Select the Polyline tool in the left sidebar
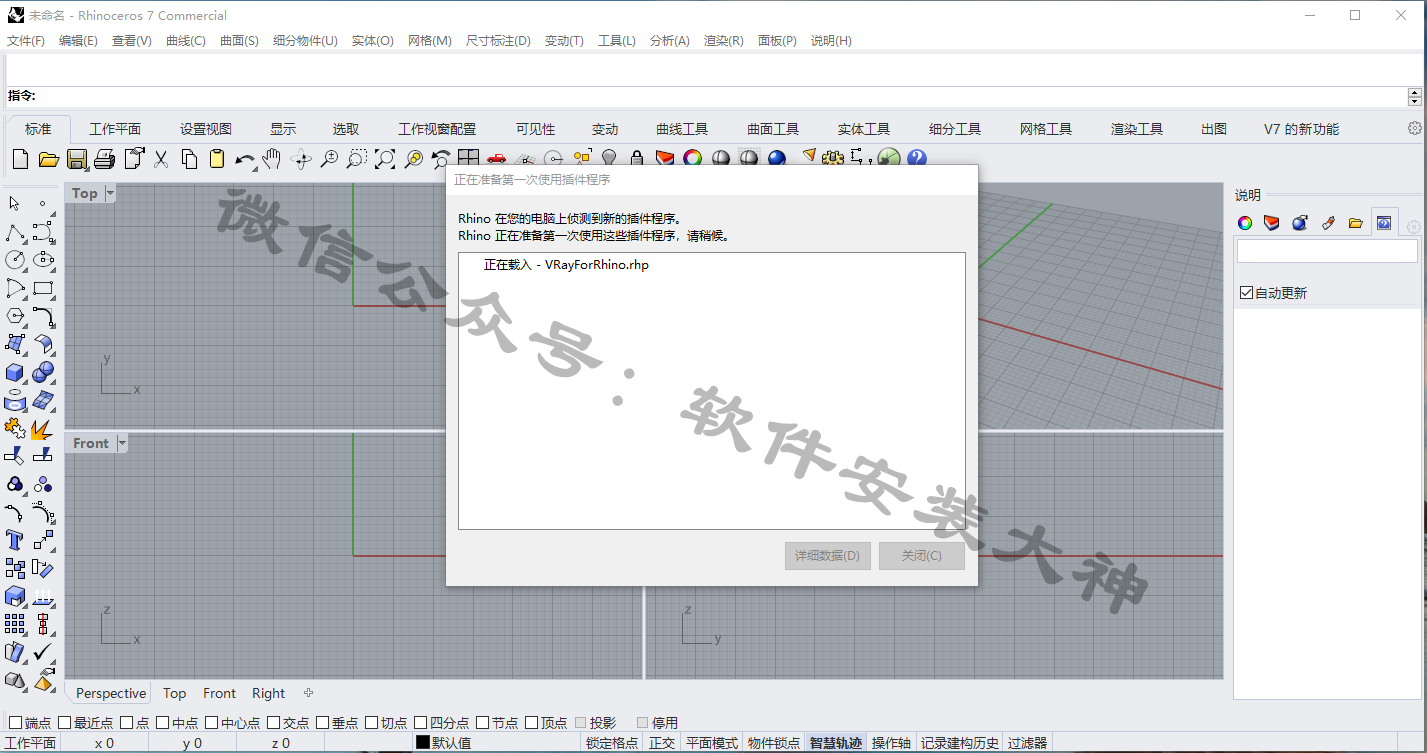 click(15, 233)
